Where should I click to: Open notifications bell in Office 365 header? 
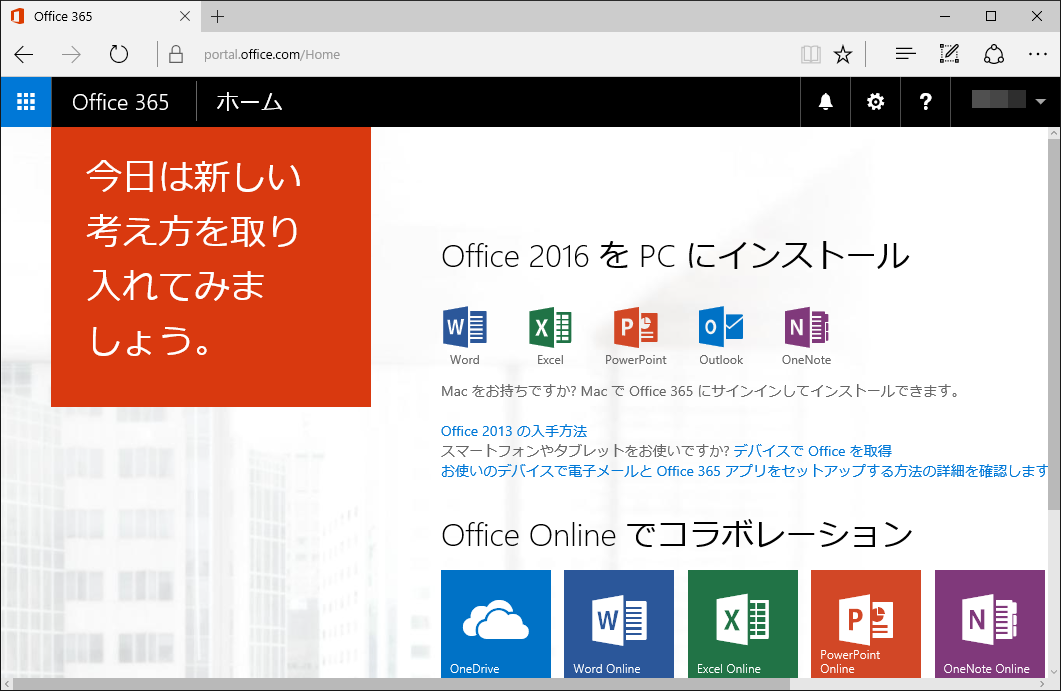point(825,102)
